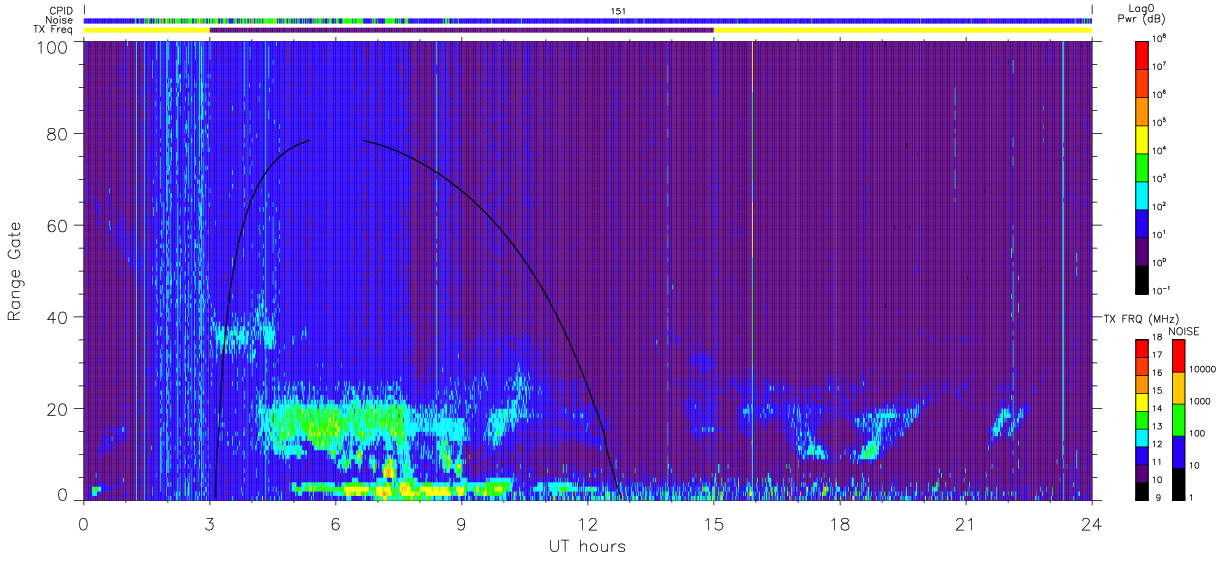Click the 21 tick label on UT hours axis
Viewport: 1228px width, 567px height.
[966, 523]
